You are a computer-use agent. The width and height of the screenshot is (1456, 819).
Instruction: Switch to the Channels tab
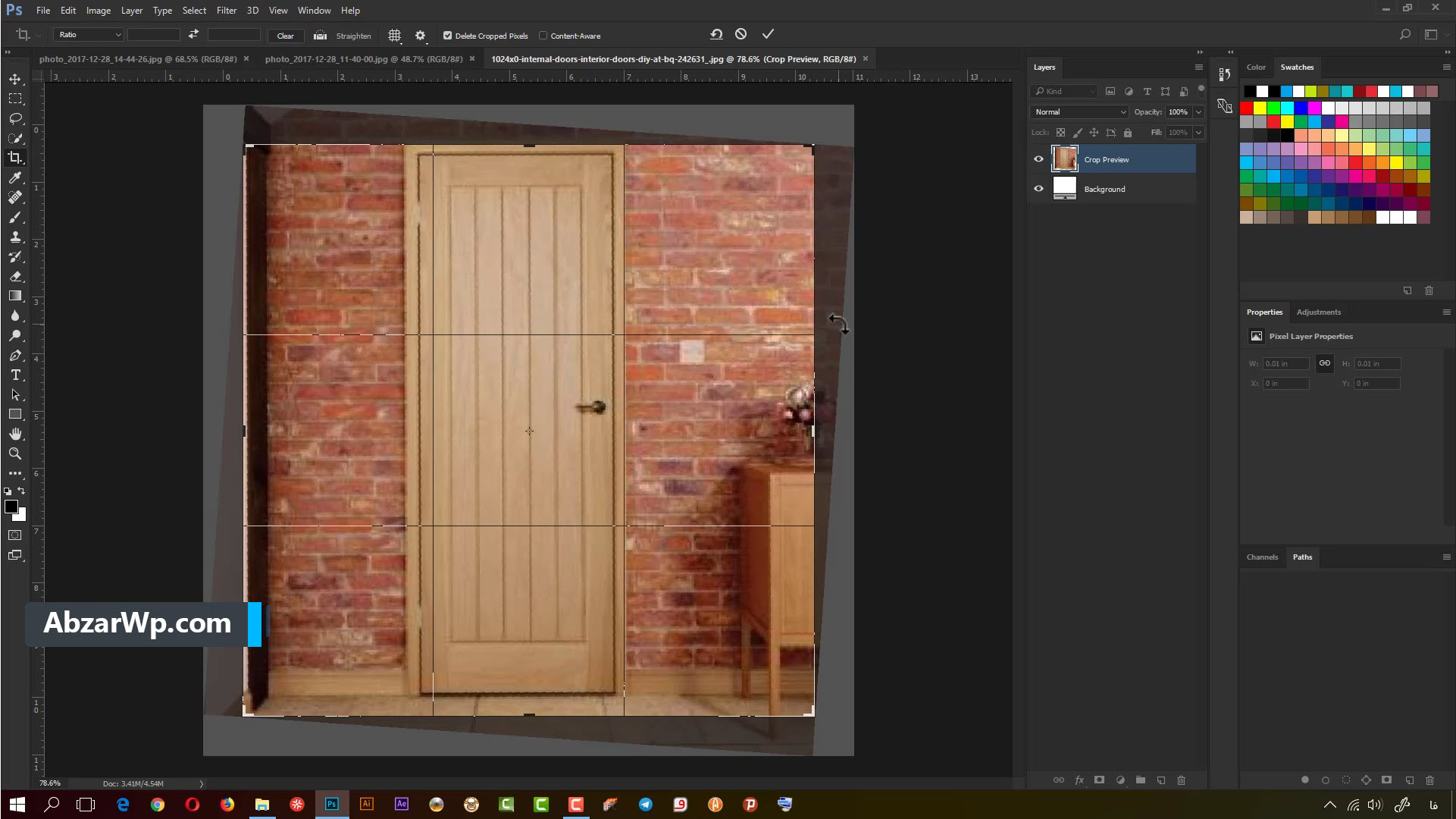coord(1262,557)
